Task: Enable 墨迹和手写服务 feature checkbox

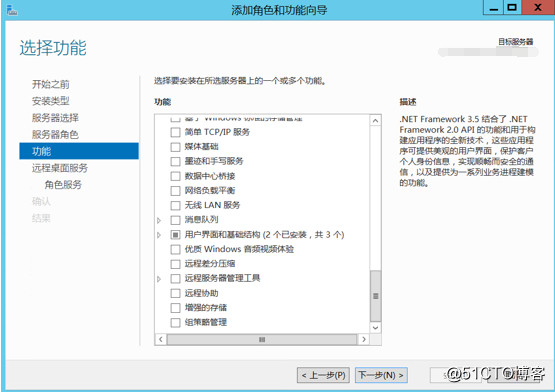Action: tap(175, 161)
